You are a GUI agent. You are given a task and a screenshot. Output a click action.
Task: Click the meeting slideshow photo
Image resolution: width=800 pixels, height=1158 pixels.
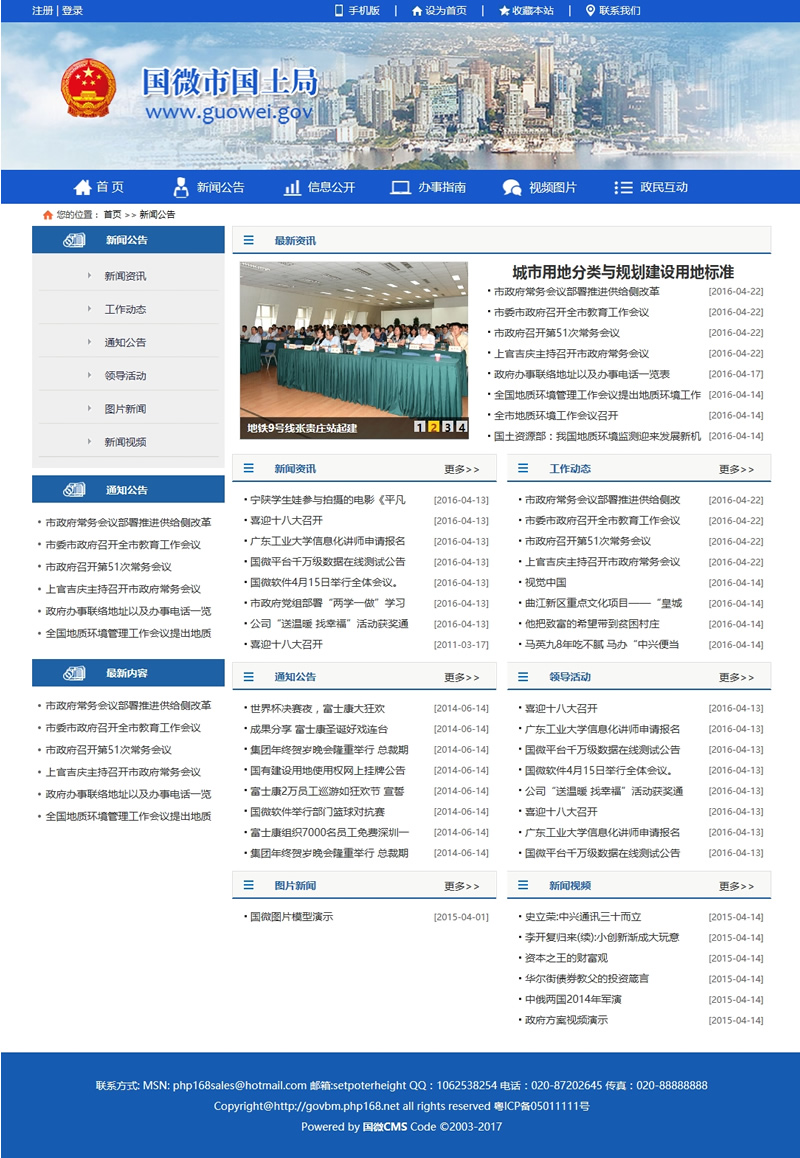pyautogui.click(x=353, y=350)
